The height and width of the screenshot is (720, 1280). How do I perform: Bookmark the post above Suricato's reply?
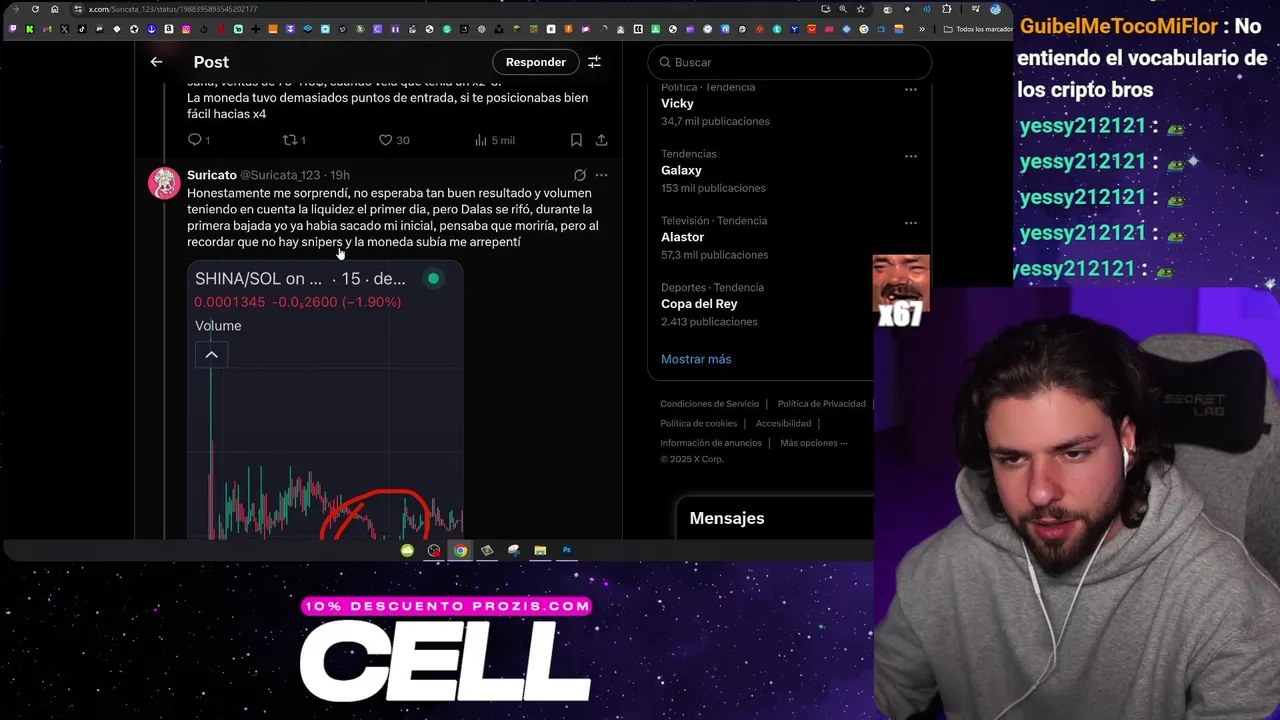[x=576, y=140]
